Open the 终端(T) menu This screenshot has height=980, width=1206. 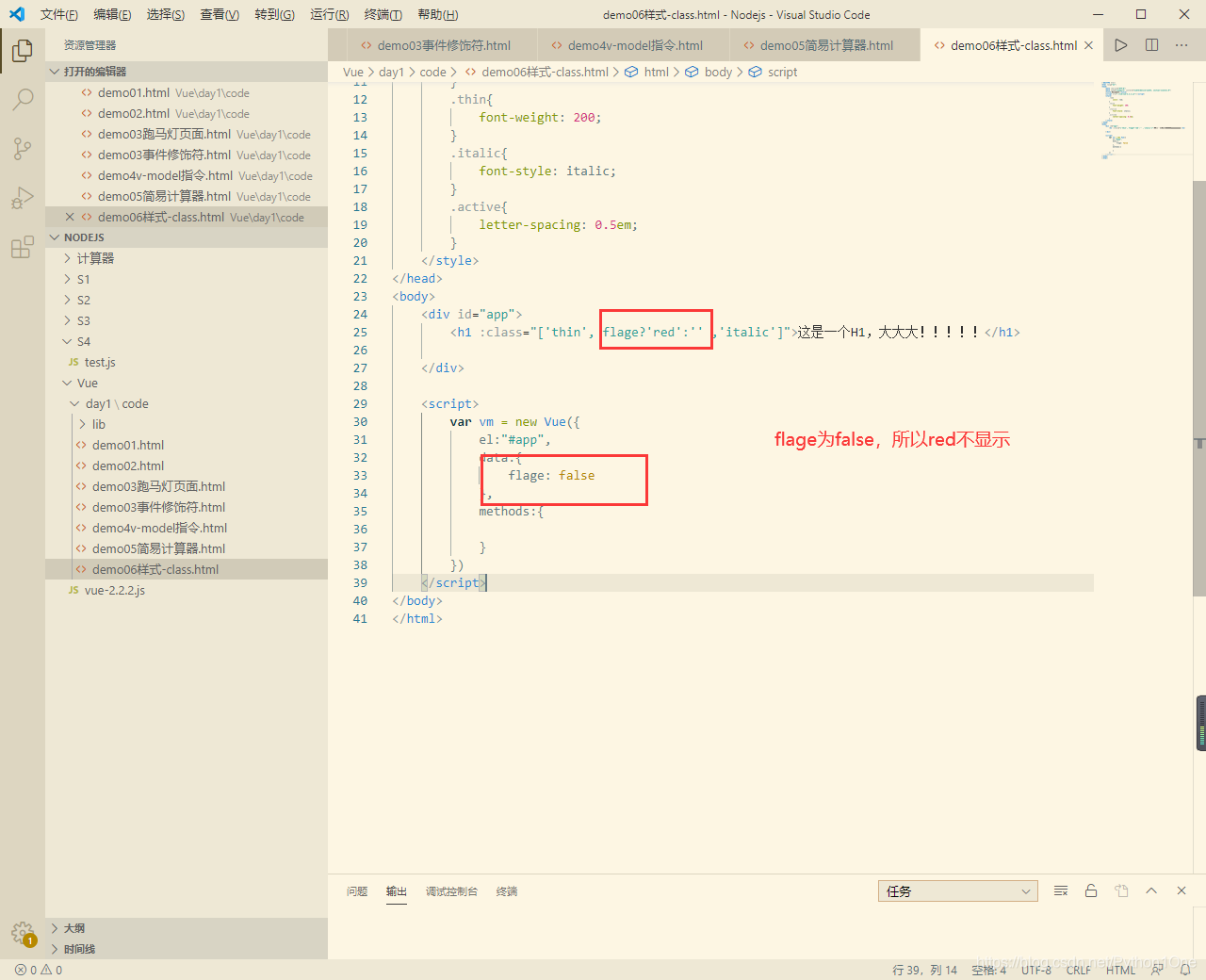(x=383, y=14)
